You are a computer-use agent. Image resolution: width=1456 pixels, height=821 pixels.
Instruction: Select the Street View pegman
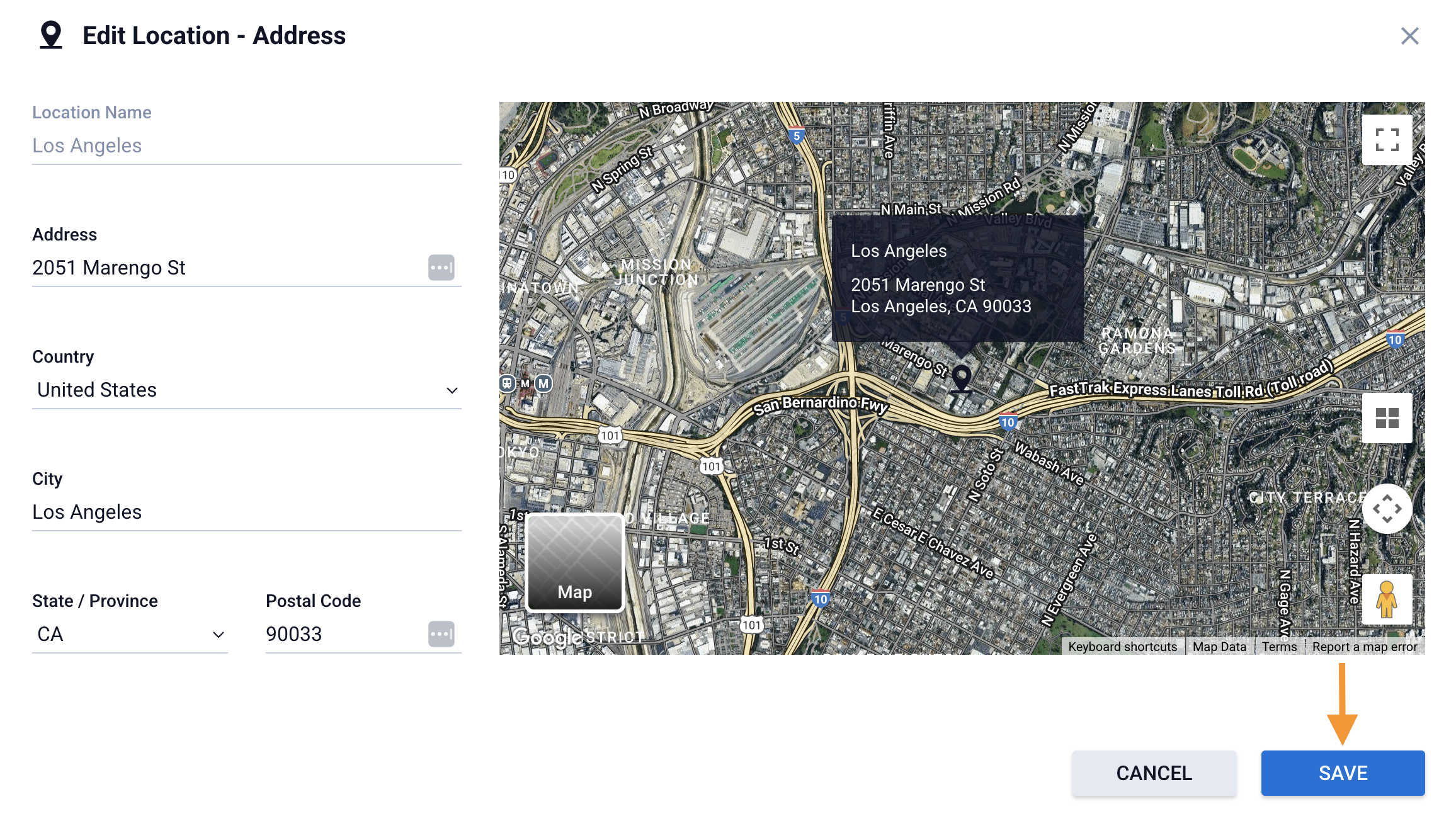(1387, 599)
